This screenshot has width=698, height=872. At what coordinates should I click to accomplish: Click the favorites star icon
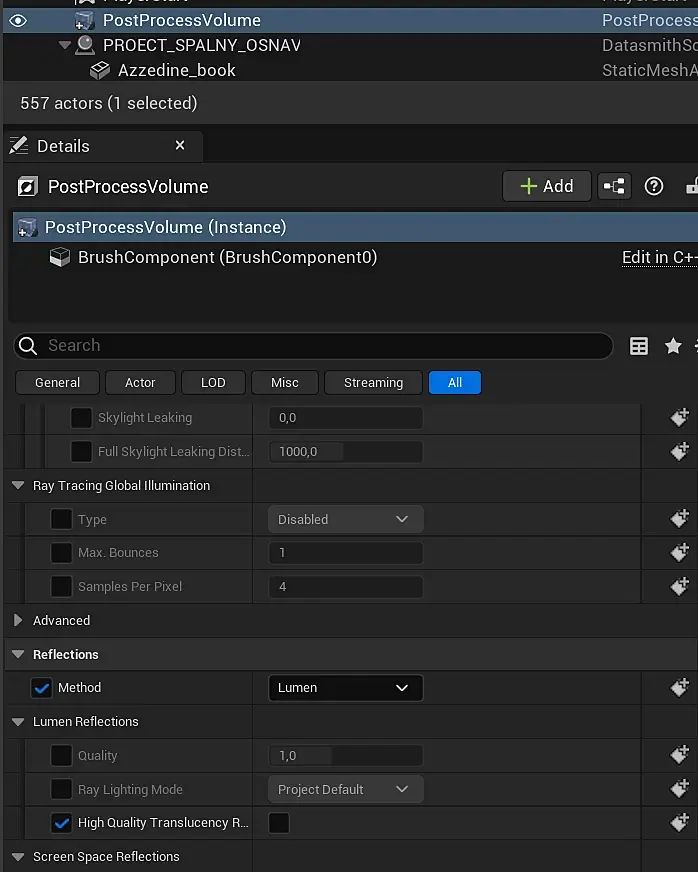673,346
